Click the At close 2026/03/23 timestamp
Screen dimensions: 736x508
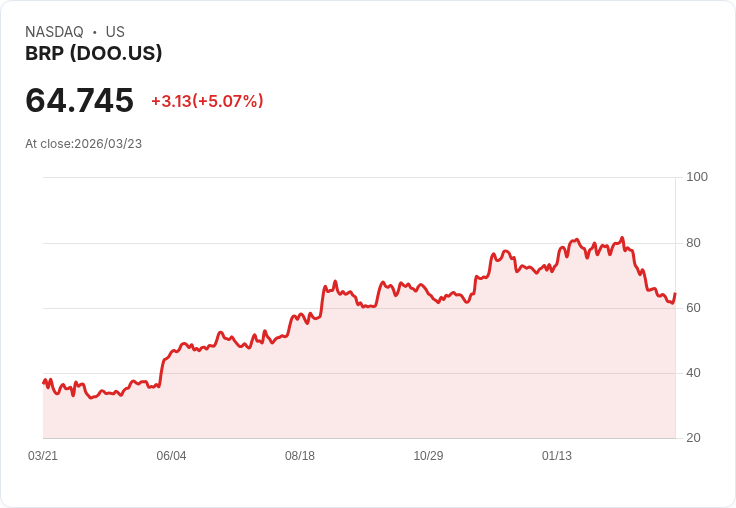pos(83,144)
